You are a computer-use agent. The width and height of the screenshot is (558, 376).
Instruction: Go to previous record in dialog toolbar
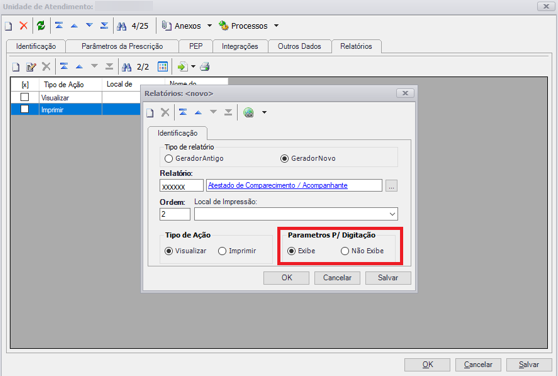click(198, 113)
